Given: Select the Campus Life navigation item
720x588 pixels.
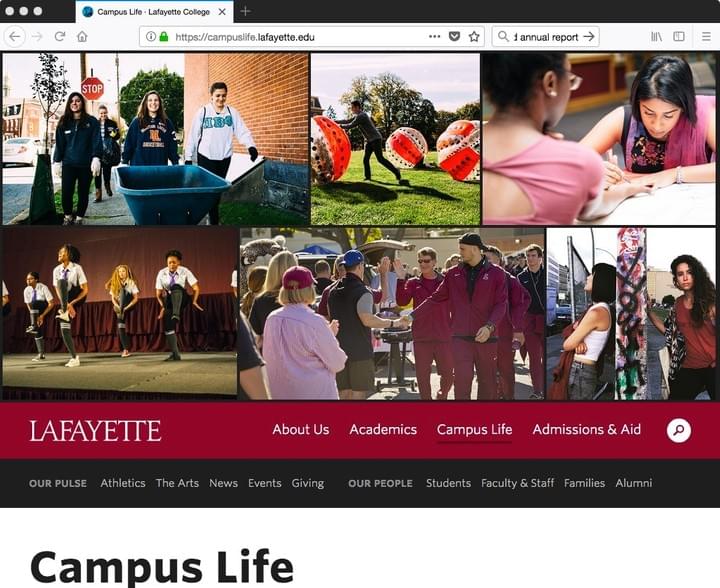Looking at the screenshot, I should point(474,430).
